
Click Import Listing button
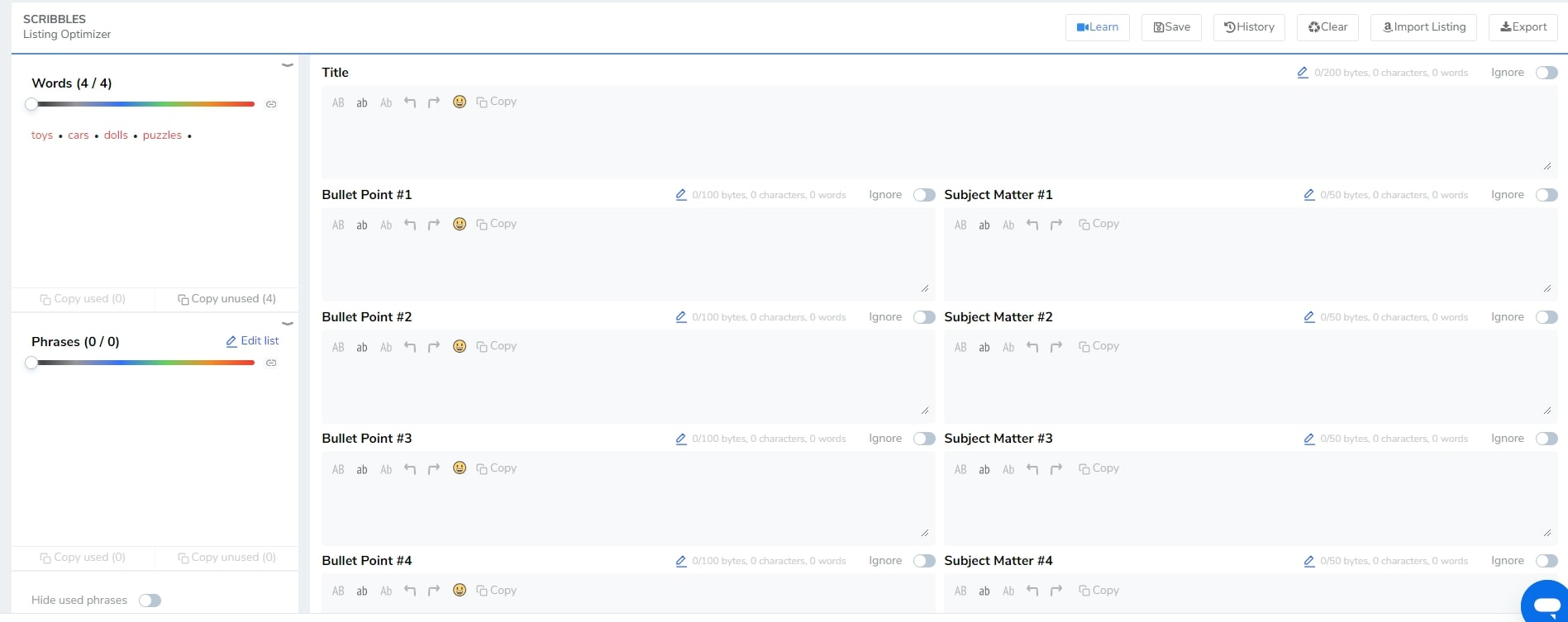tap(1423, 27)
